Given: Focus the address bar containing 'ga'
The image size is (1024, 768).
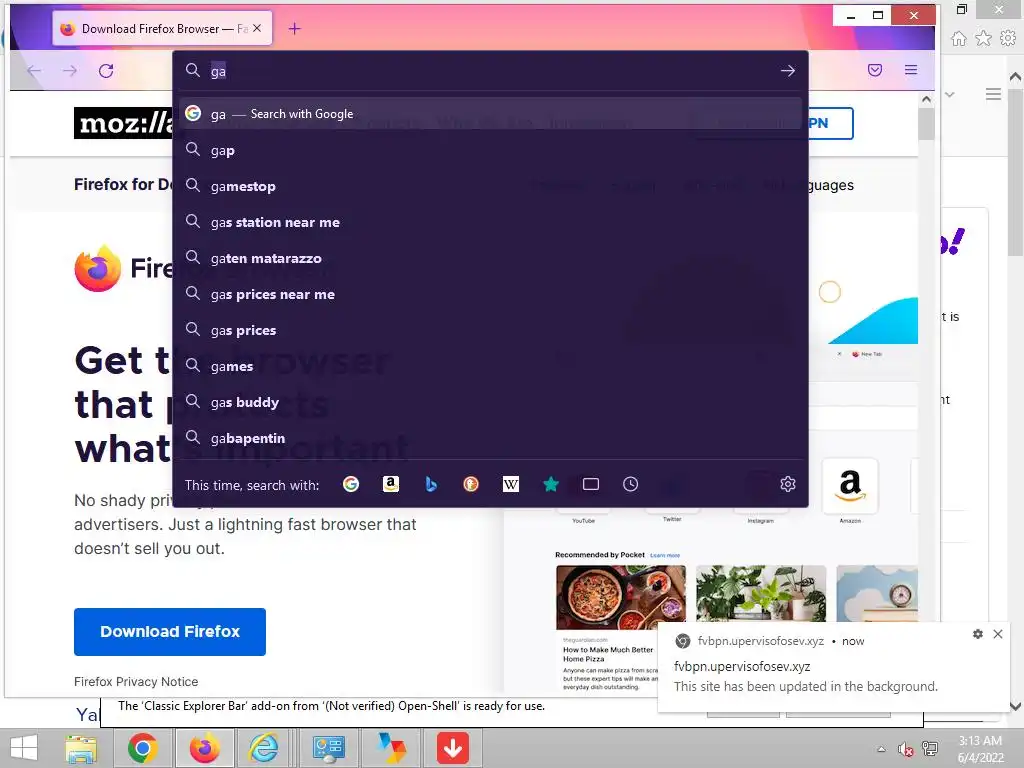Looking at the screenshot, I should [x=490, y=71].
